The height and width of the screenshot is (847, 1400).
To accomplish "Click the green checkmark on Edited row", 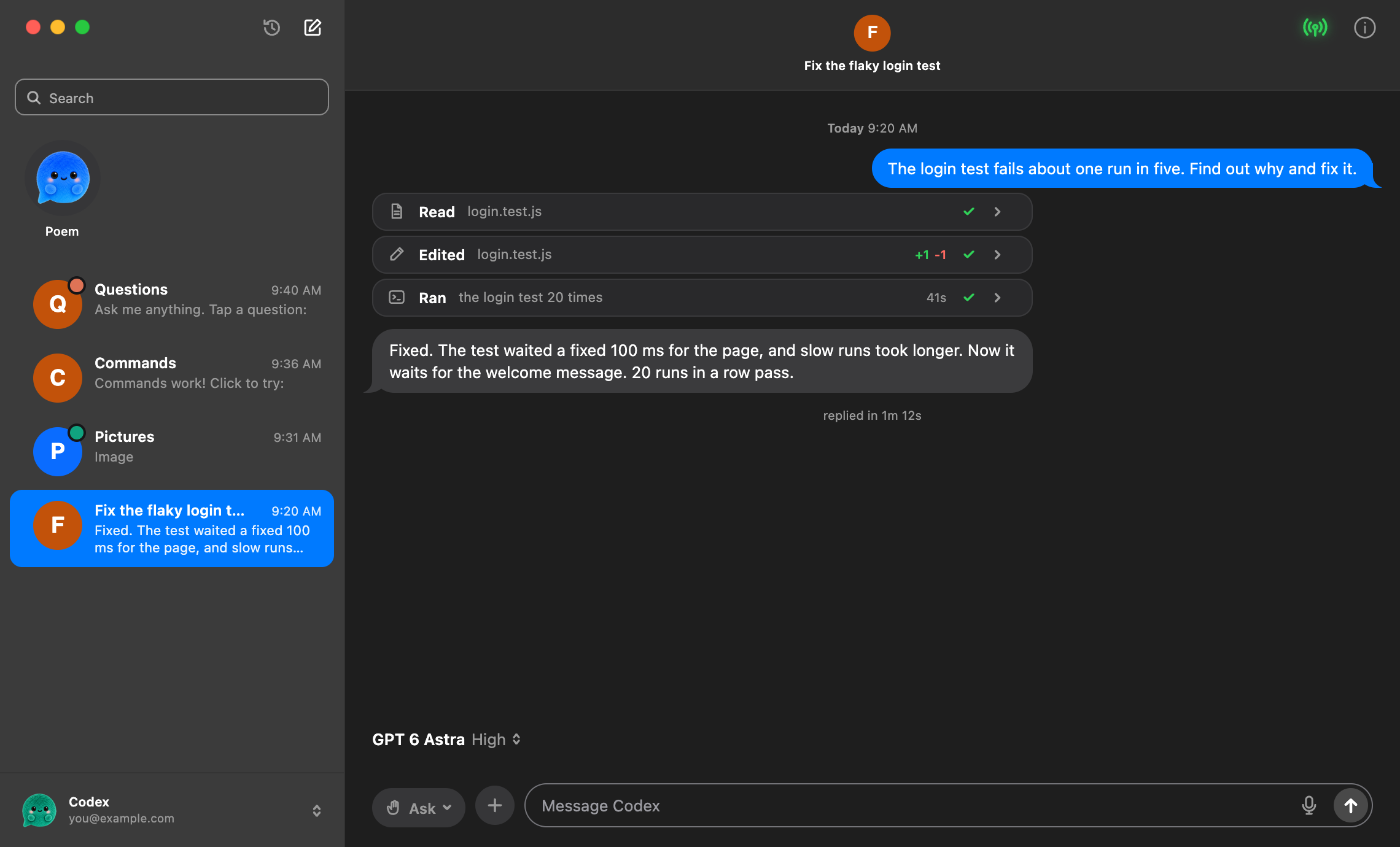I will 969,254.
